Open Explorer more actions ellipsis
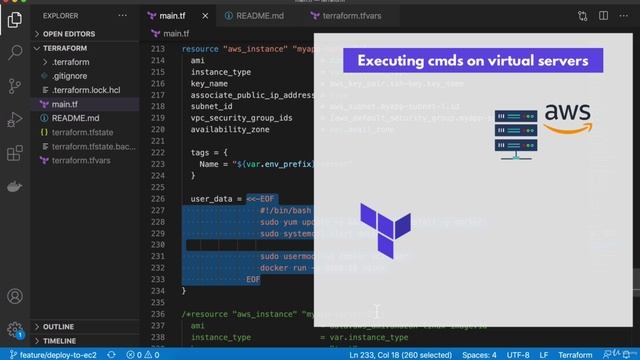Image resolution: width=640 pixels, height=360 pixels. (122, 16)
